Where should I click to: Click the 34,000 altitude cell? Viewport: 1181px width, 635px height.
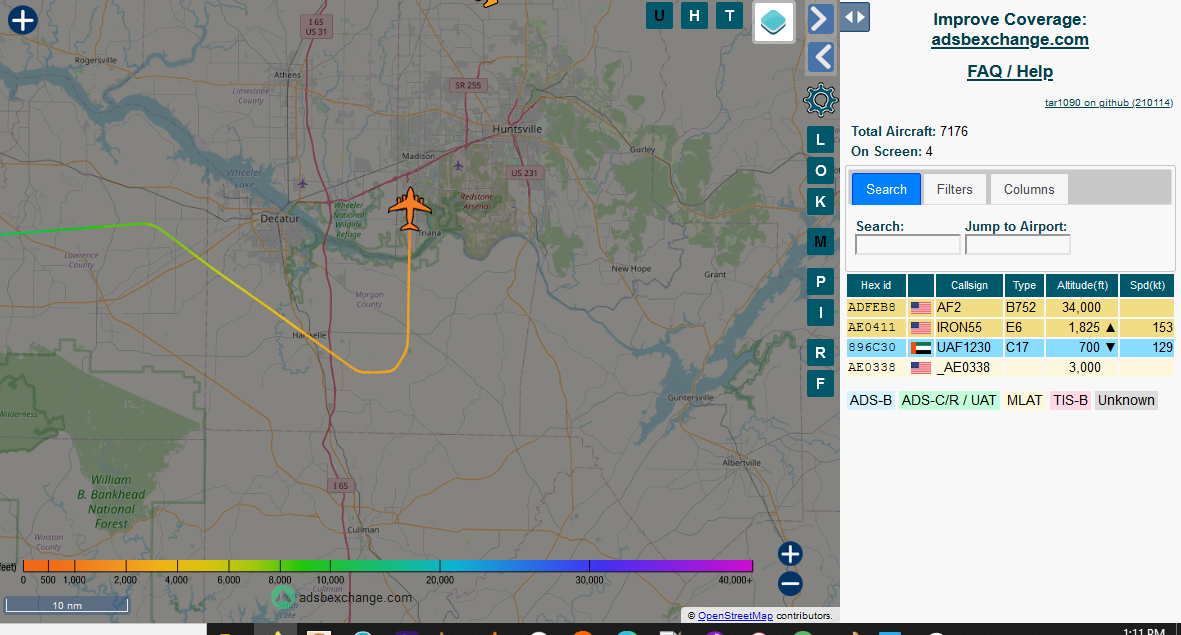1082,307
